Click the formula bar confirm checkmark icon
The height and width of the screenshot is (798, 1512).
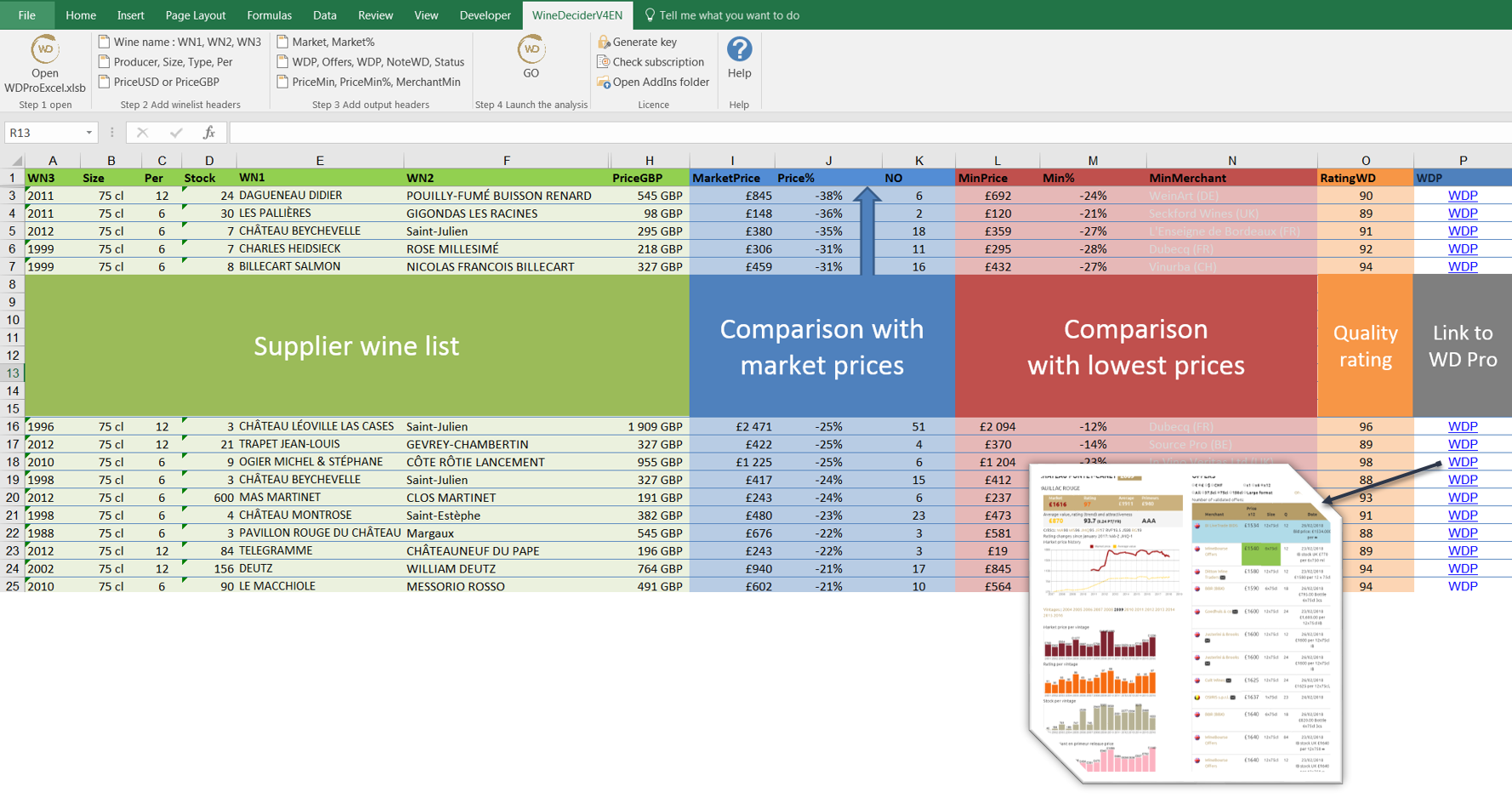[176, 133]
